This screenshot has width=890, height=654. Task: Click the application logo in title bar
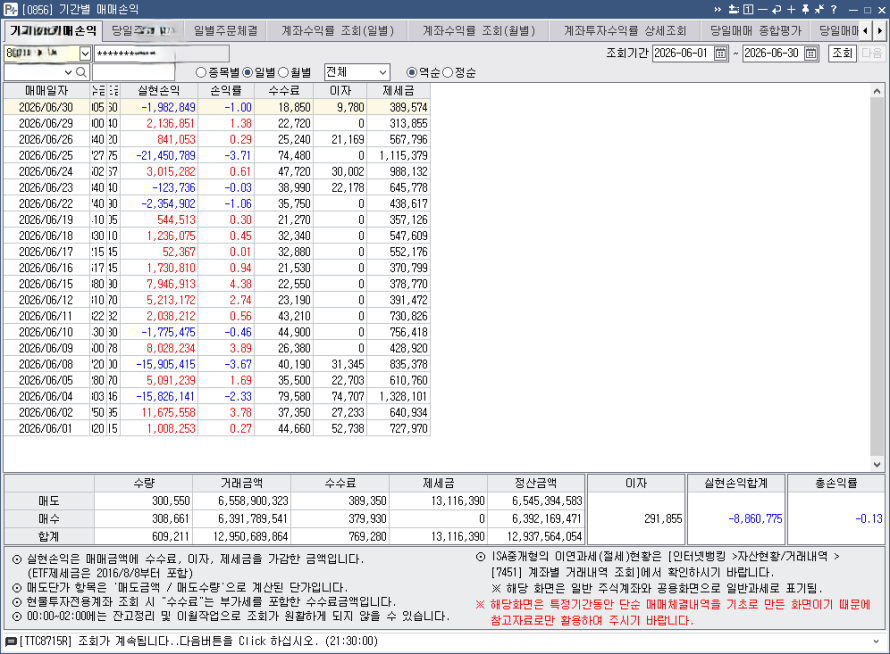point(10,9)
